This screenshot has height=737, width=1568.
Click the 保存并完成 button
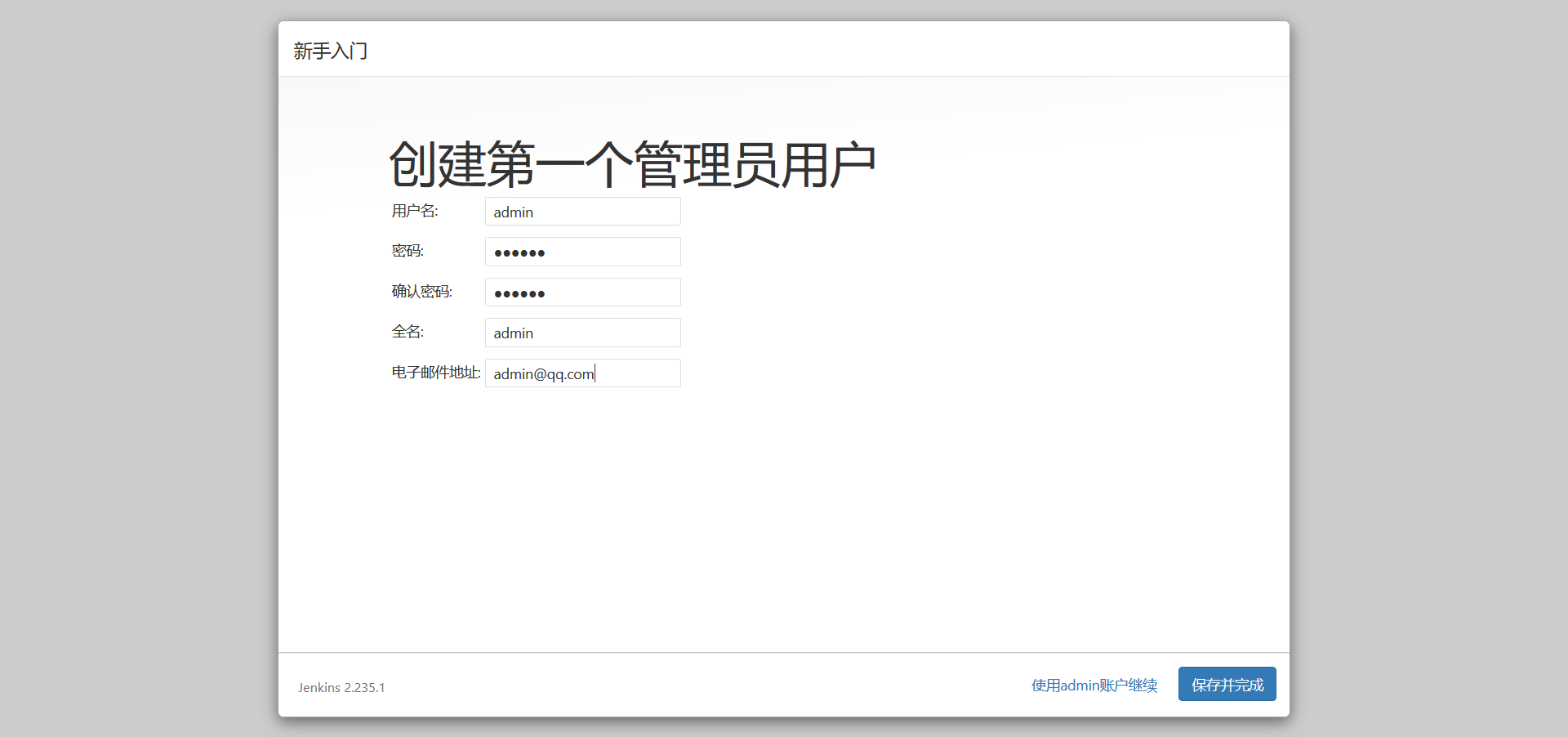(1227, 685)
